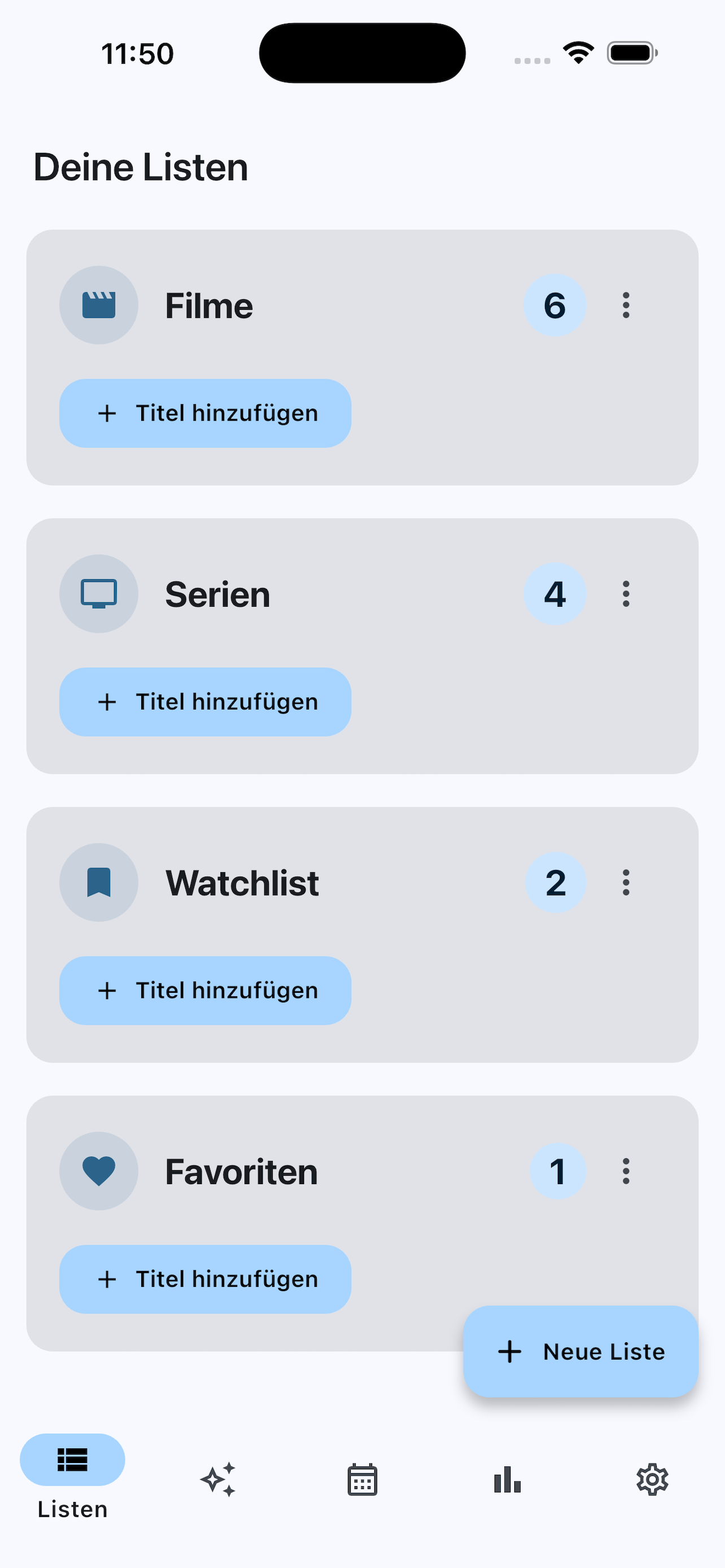Open the sparkle recommendations tab
Screen dimensions: 725x1568
[217, 1479]
